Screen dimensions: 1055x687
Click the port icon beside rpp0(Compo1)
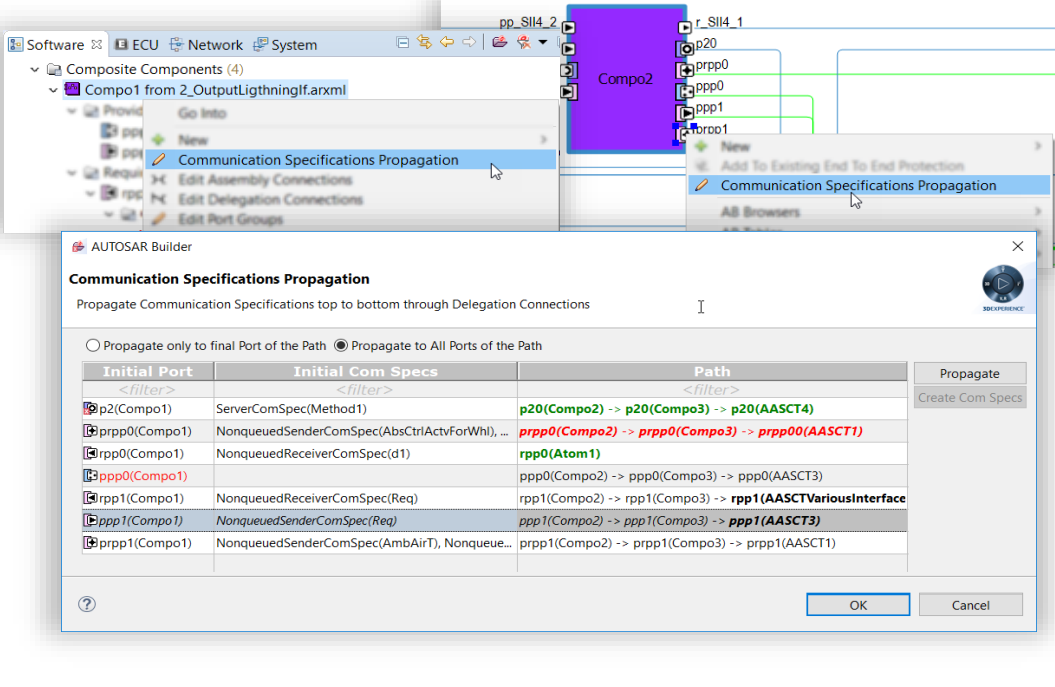click(x=90, y=454)
